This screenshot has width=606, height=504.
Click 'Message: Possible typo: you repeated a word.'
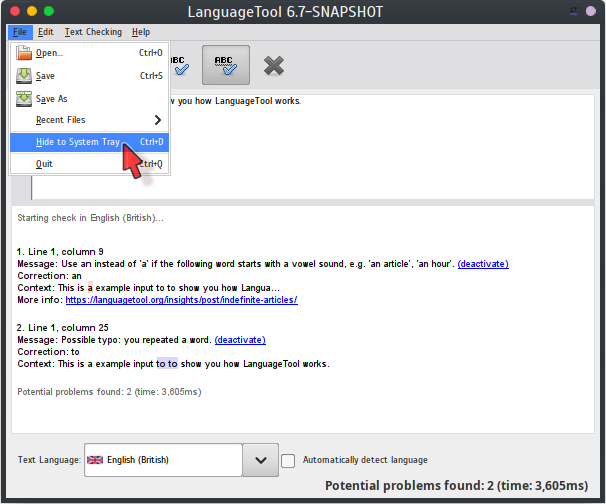click(114, 340)
